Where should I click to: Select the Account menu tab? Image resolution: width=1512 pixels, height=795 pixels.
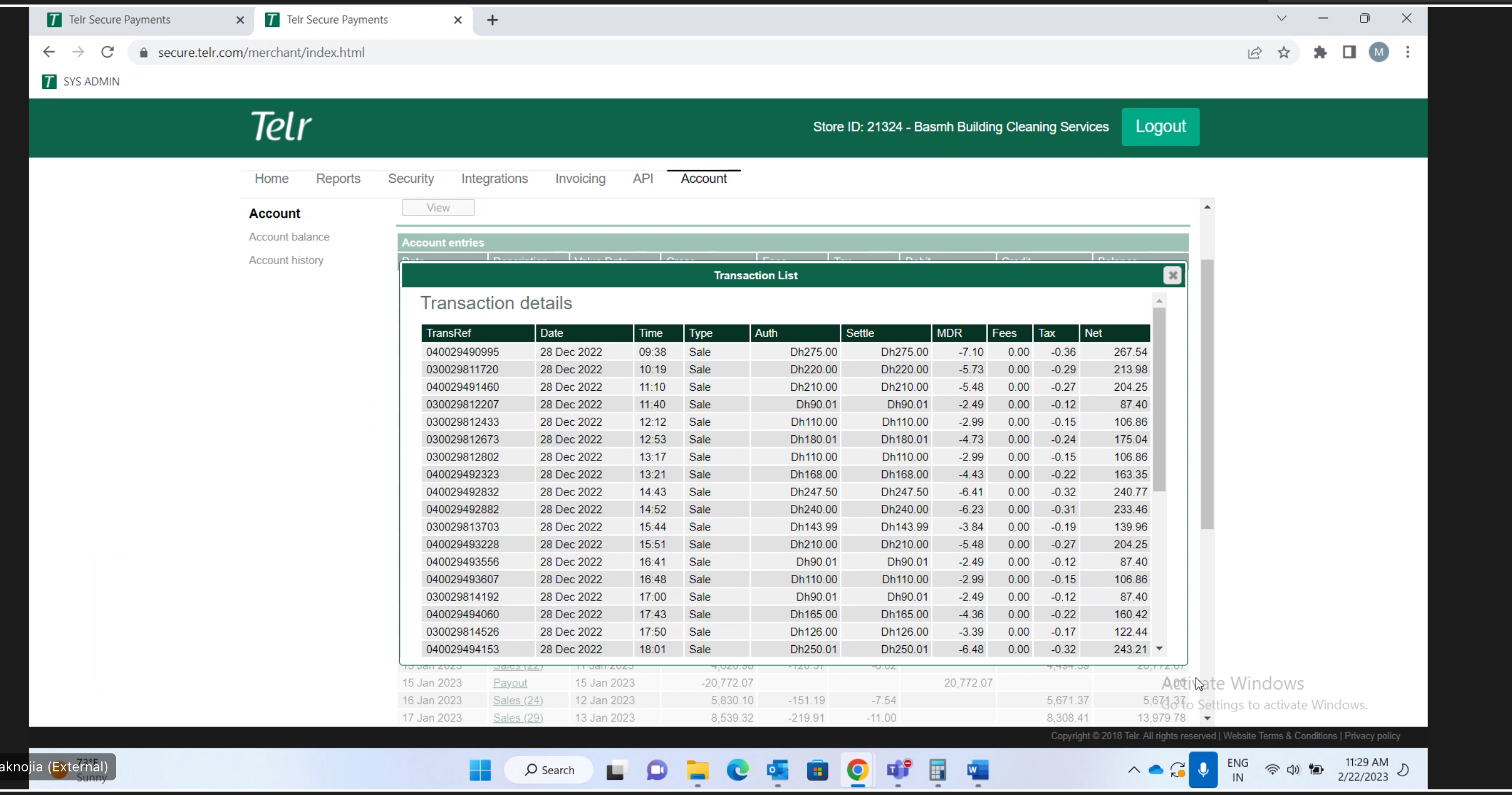point(704,178)
